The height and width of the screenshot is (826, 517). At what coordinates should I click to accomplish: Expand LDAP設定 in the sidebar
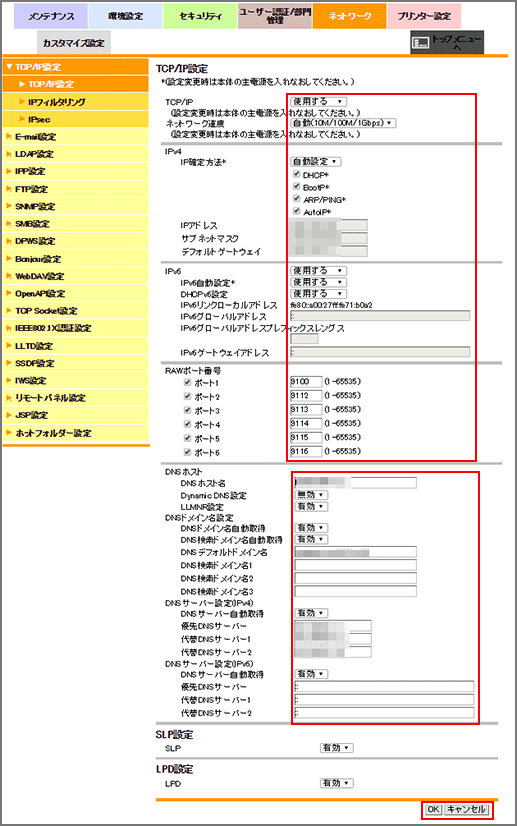click(75, 154)
